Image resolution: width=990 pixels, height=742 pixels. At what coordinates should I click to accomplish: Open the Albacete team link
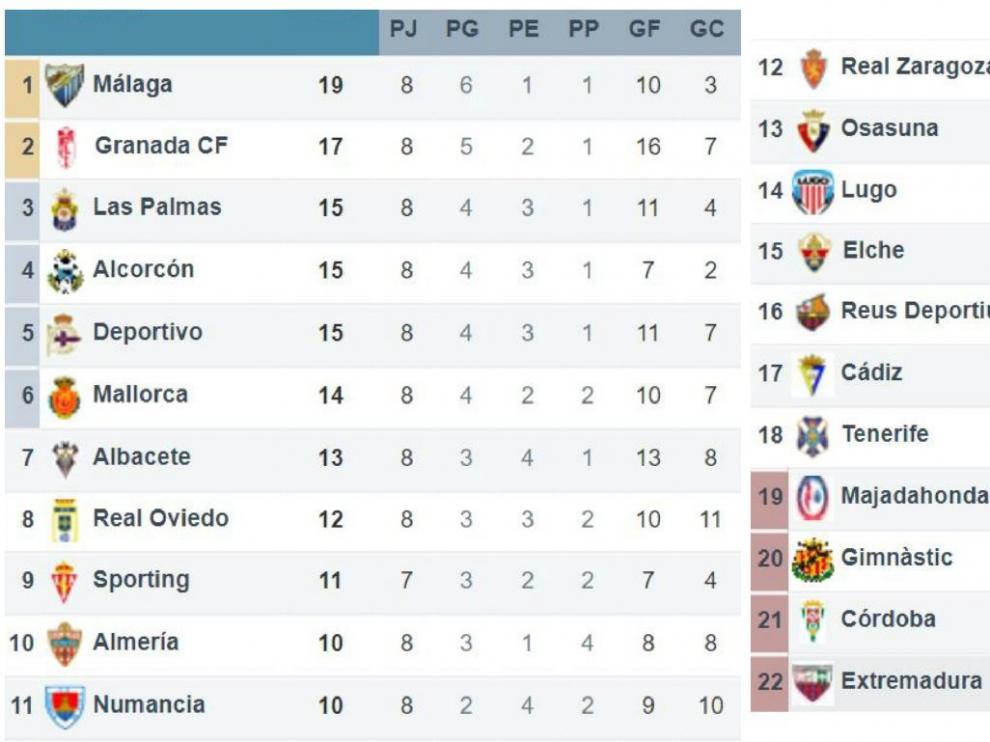click(142, 457)
